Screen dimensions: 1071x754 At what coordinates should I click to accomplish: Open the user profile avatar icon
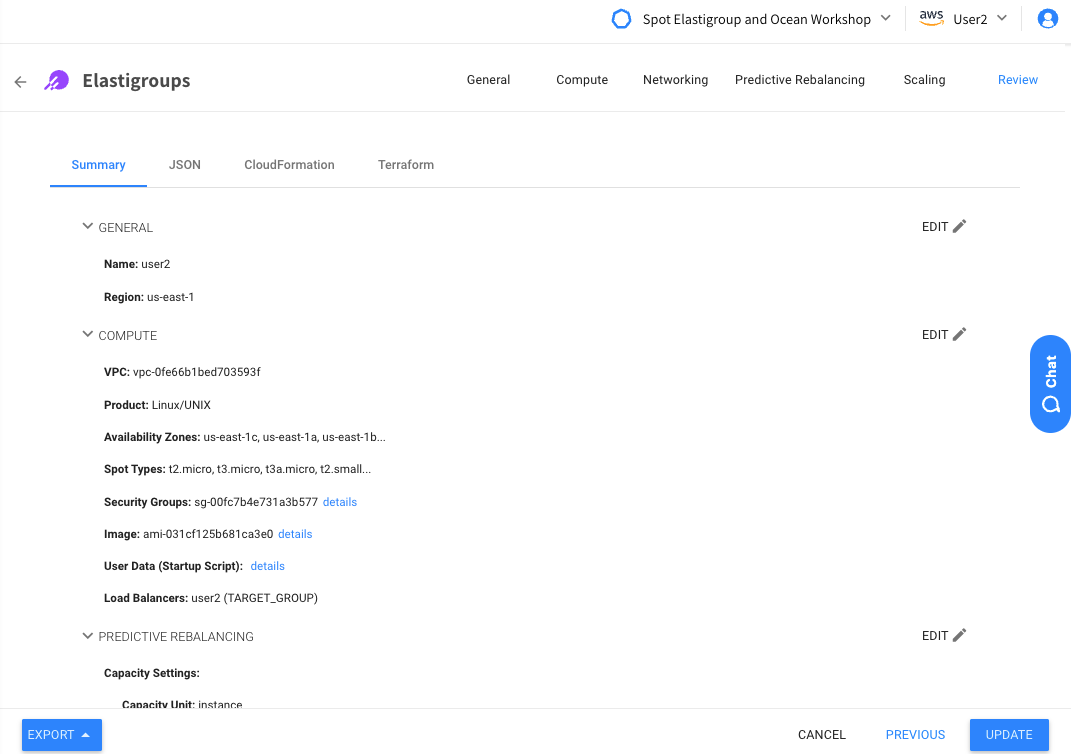pyautogui.click(x=1047, y=18)
